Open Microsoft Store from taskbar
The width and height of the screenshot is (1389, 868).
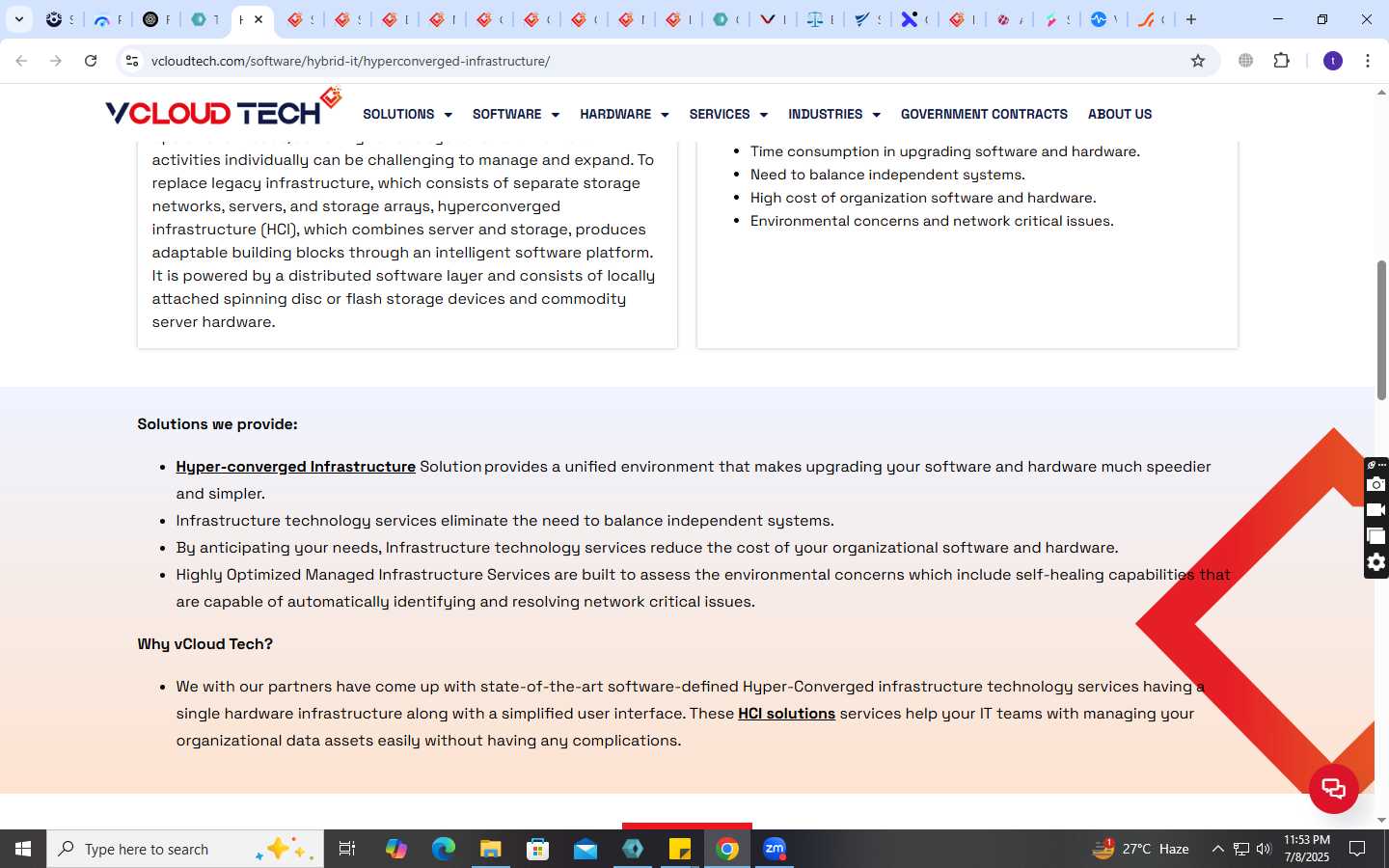click(x=538, y=849)
